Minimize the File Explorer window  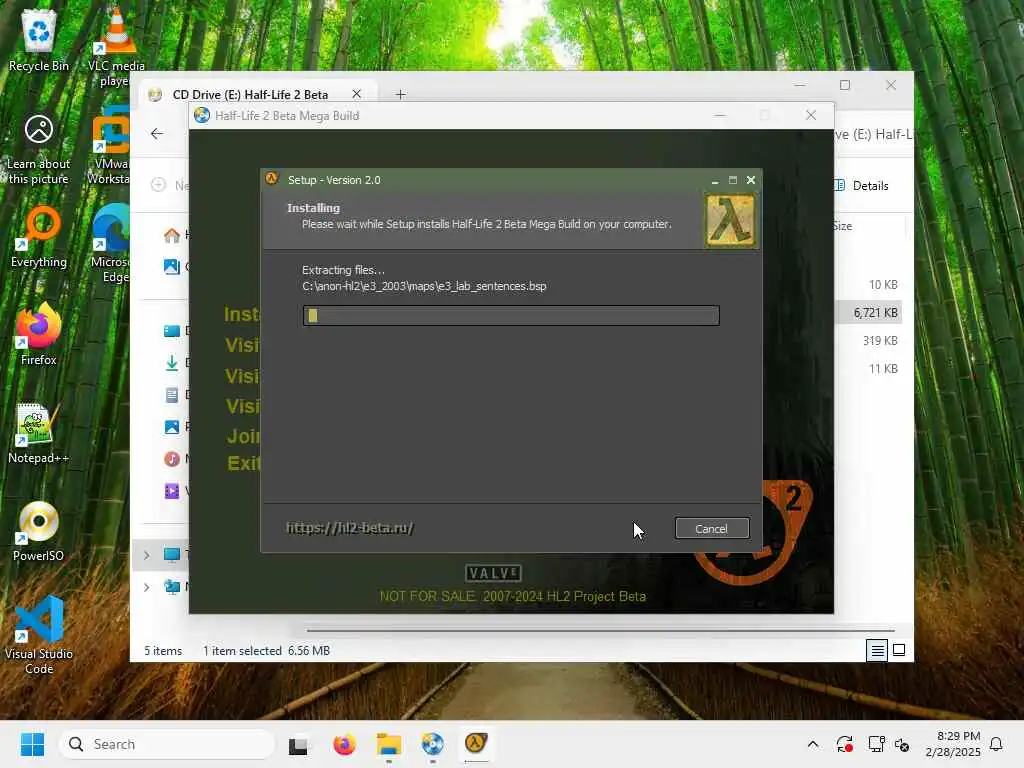(800, 85)
